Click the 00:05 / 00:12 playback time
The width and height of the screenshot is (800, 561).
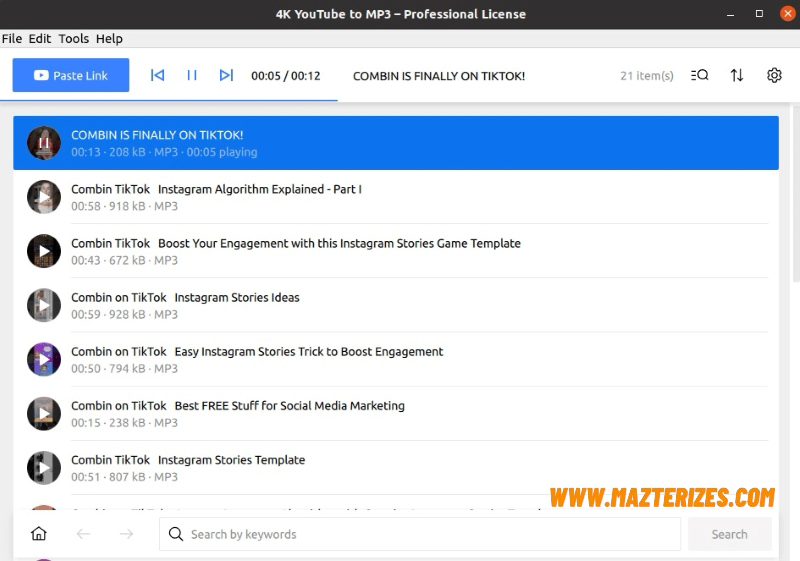click(x=286, y=76)
